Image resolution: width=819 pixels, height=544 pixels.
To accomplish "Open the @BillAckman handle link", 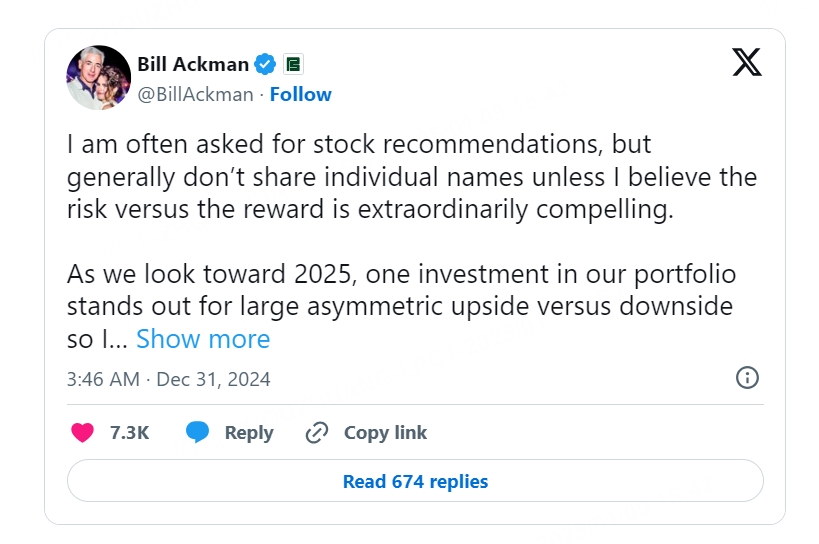I will click(195, 94).
